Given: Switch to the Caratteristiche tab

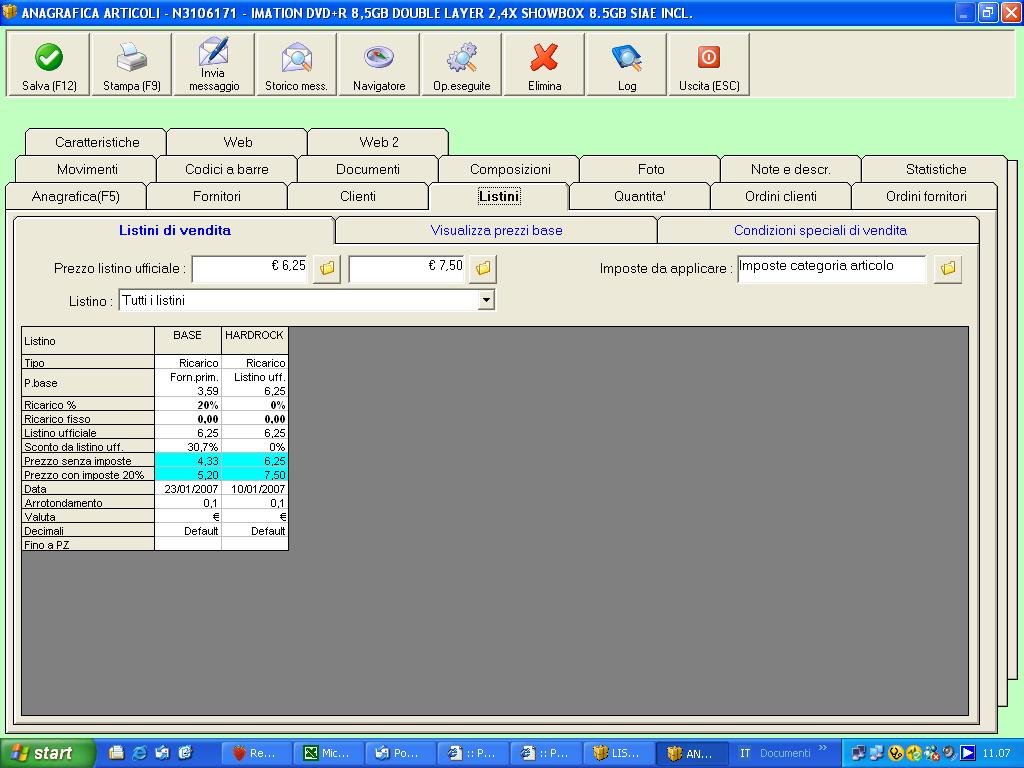Looking at the screenshot, I should click(x=97, y=142).
